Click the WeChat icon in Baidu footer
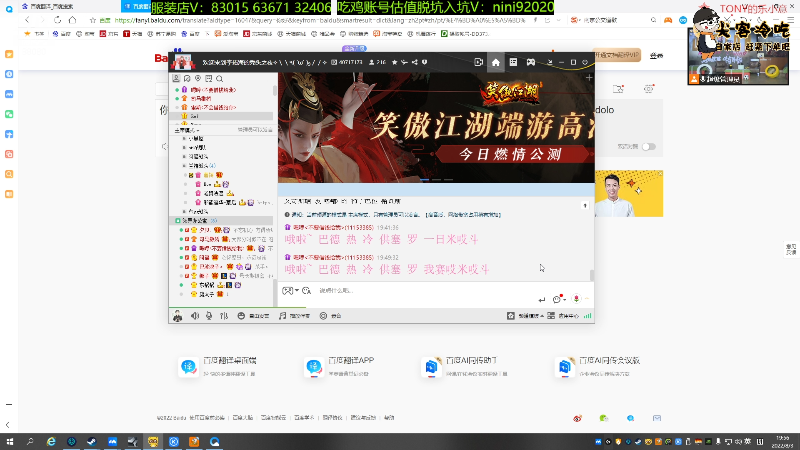Viewport: 800px width, 450px height. click(604, 418)
